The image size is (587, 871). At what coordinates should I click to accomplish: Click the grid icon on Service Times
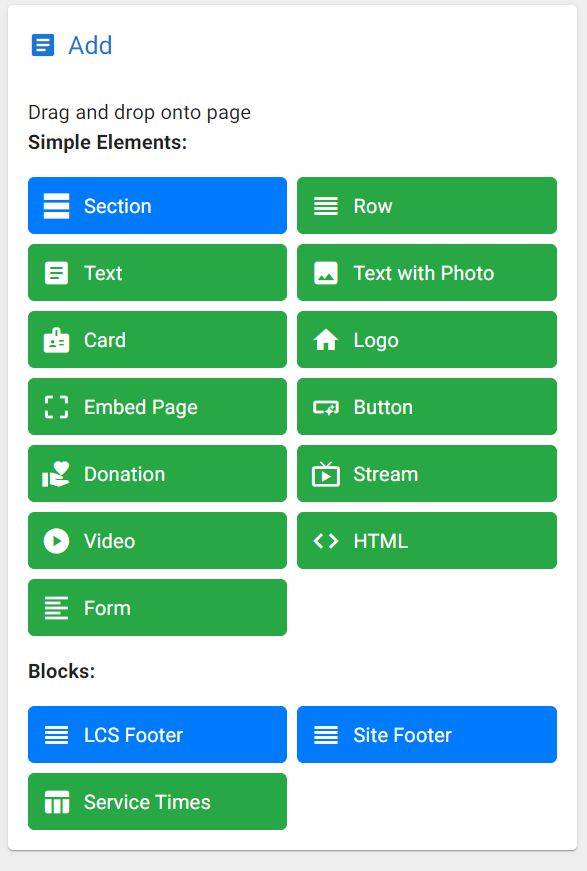pyautogui.click(x=57, y=801)
